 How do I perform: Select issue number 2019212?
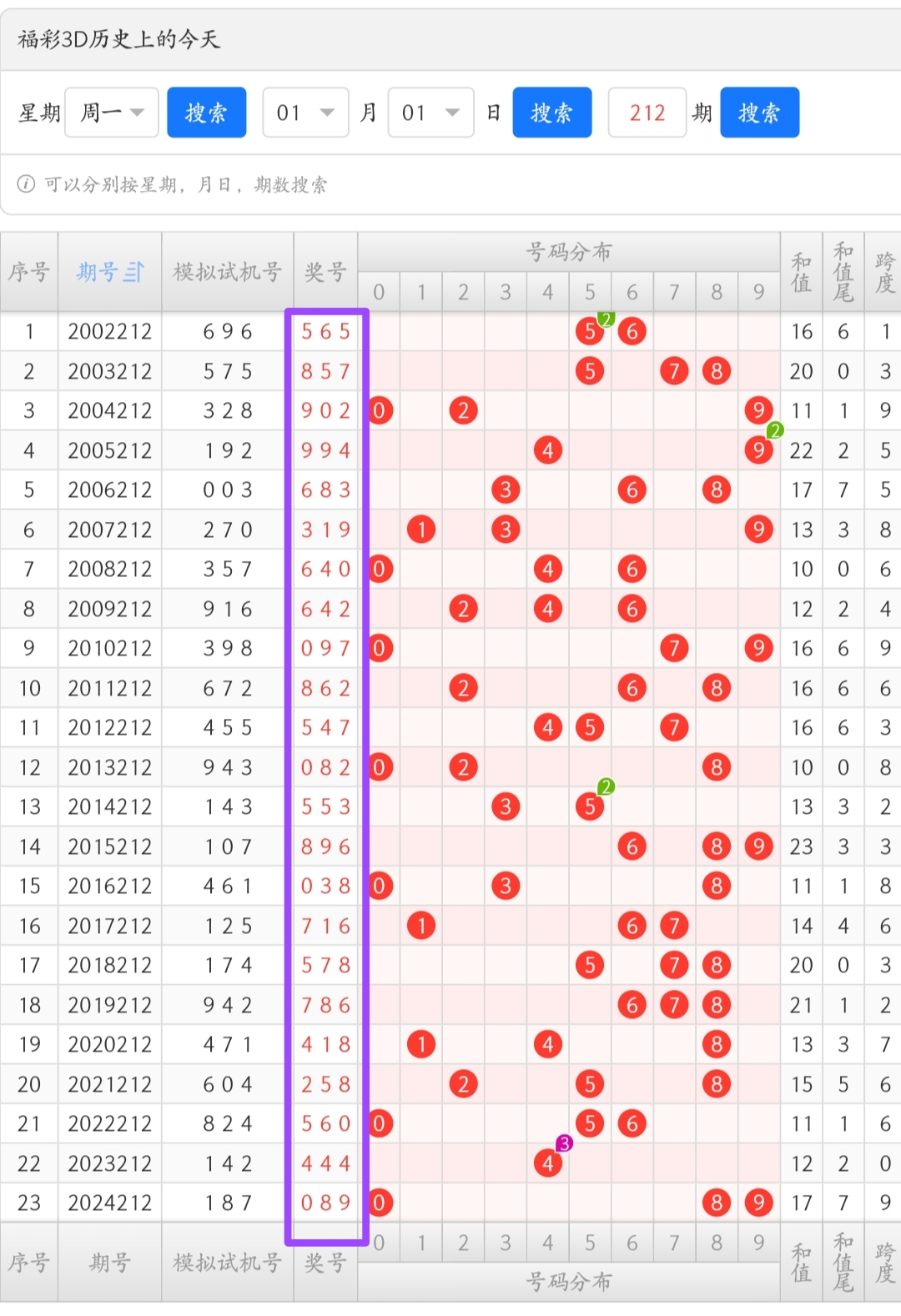pyautogui.click(x=110, y=1005)
